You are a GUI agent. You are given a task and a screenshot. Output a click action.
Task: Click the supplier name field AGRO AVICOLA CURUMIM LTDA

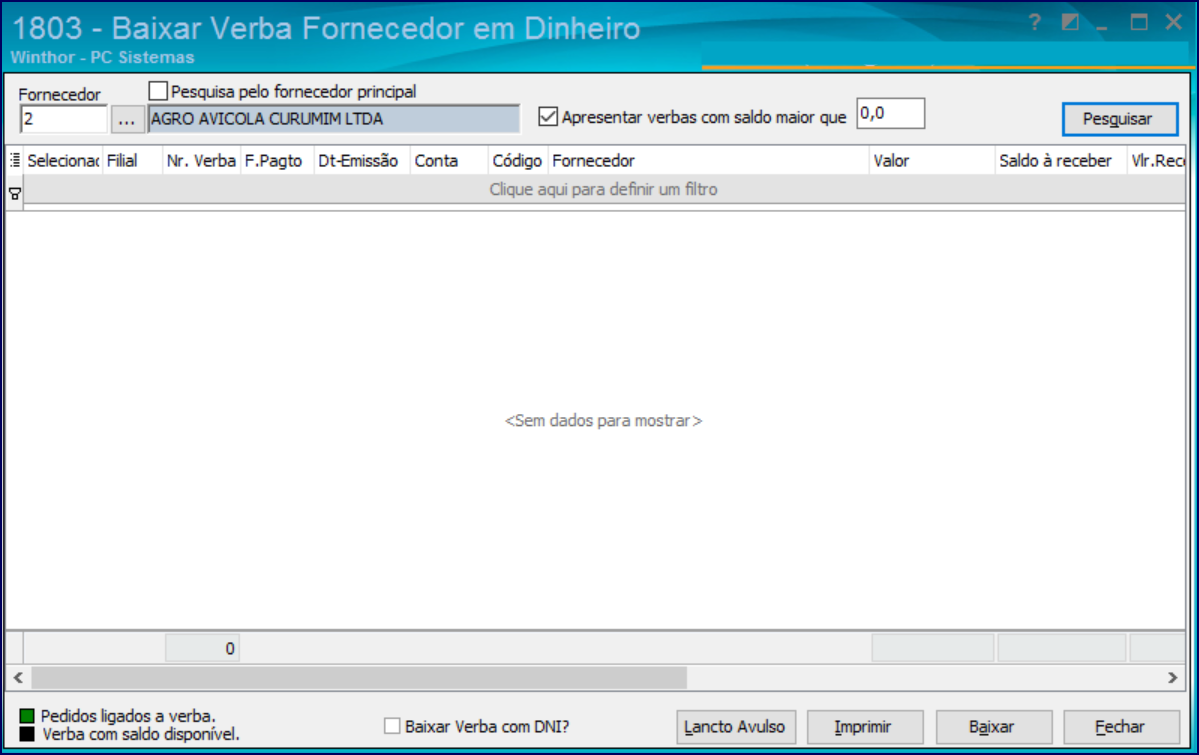coord(333,119)
